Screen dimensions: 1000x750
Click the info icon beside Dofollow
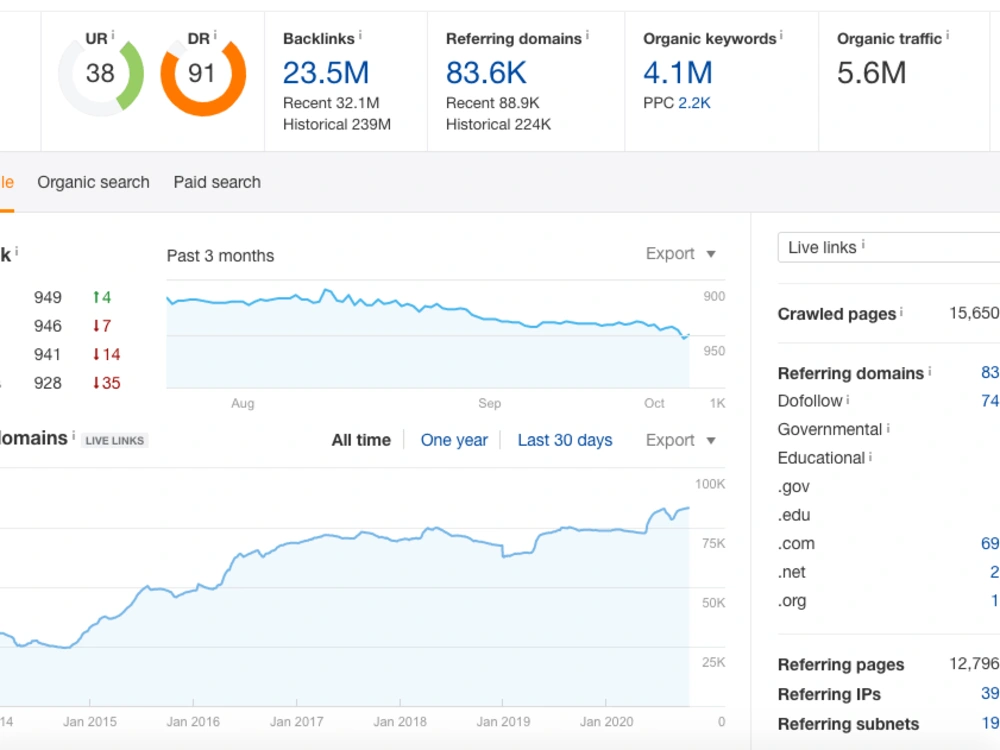click(848, 399)
